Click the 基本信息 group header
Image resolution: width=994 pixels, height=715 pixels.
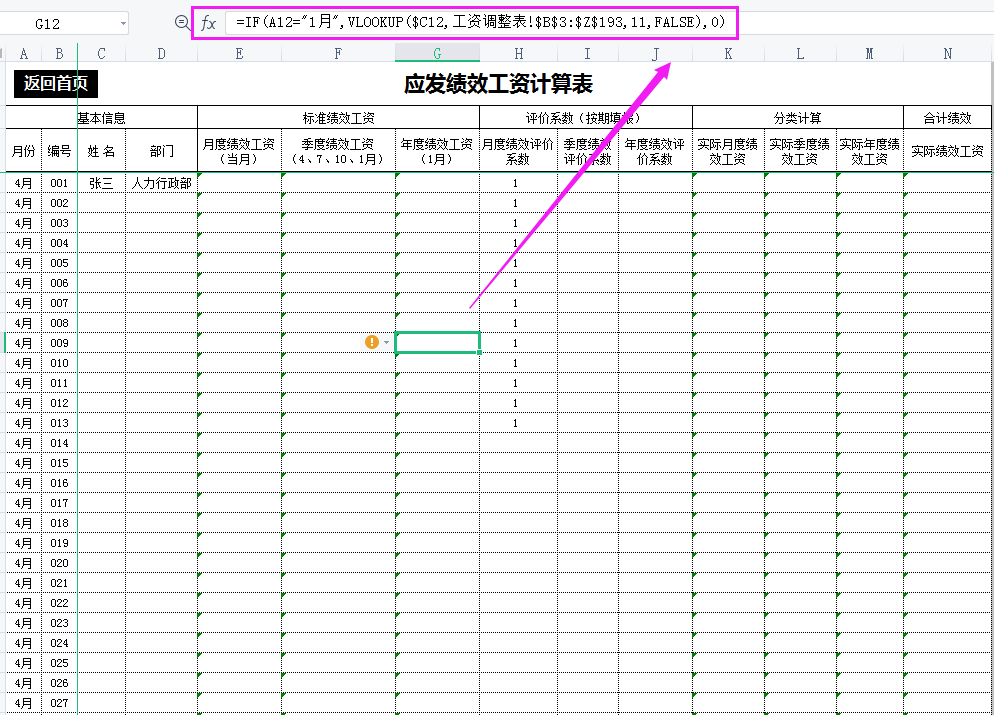[101, 118]
